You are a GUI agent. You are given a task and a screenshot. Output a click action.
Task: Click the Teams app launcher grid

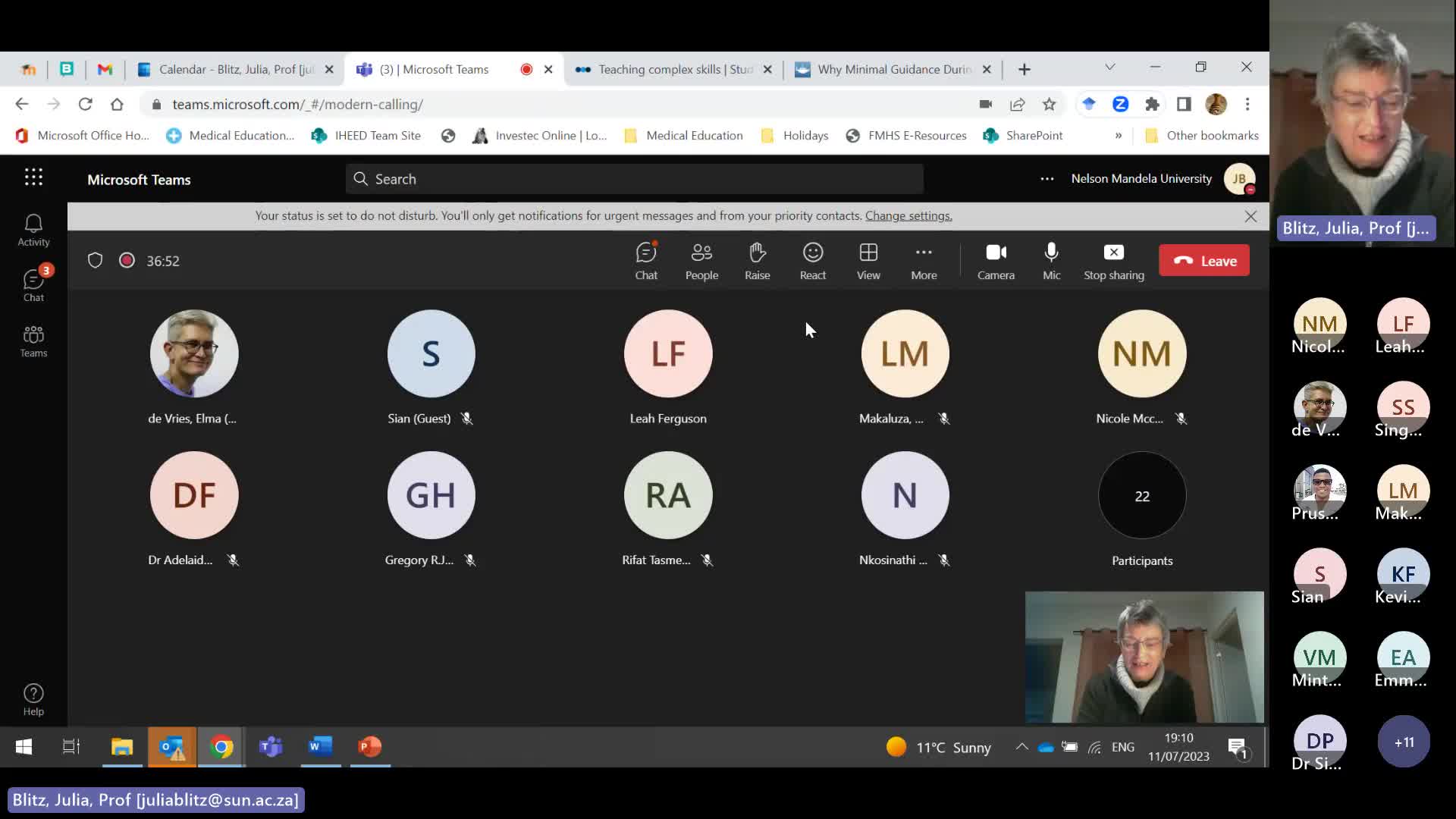33,177
